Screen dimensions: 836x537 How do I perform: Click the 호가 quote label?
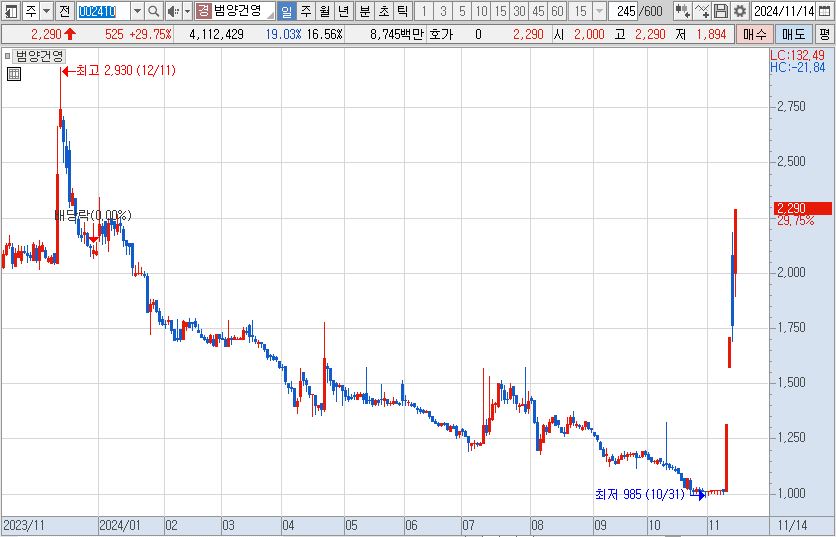[x=441, y=35]
